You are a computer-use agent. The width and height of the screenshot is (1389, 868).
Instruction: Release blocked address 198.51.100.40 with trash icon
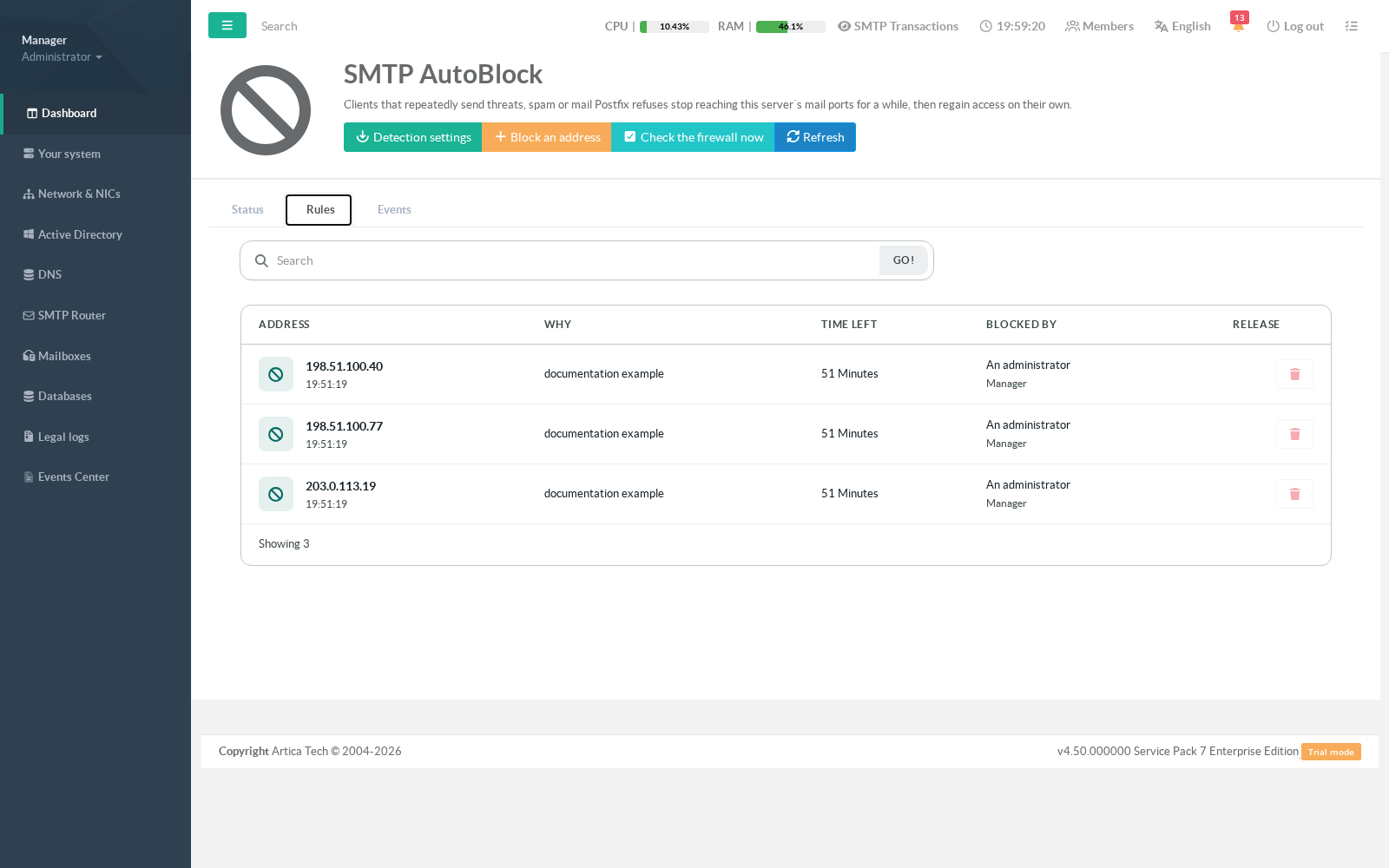[x=1294, y=374]
